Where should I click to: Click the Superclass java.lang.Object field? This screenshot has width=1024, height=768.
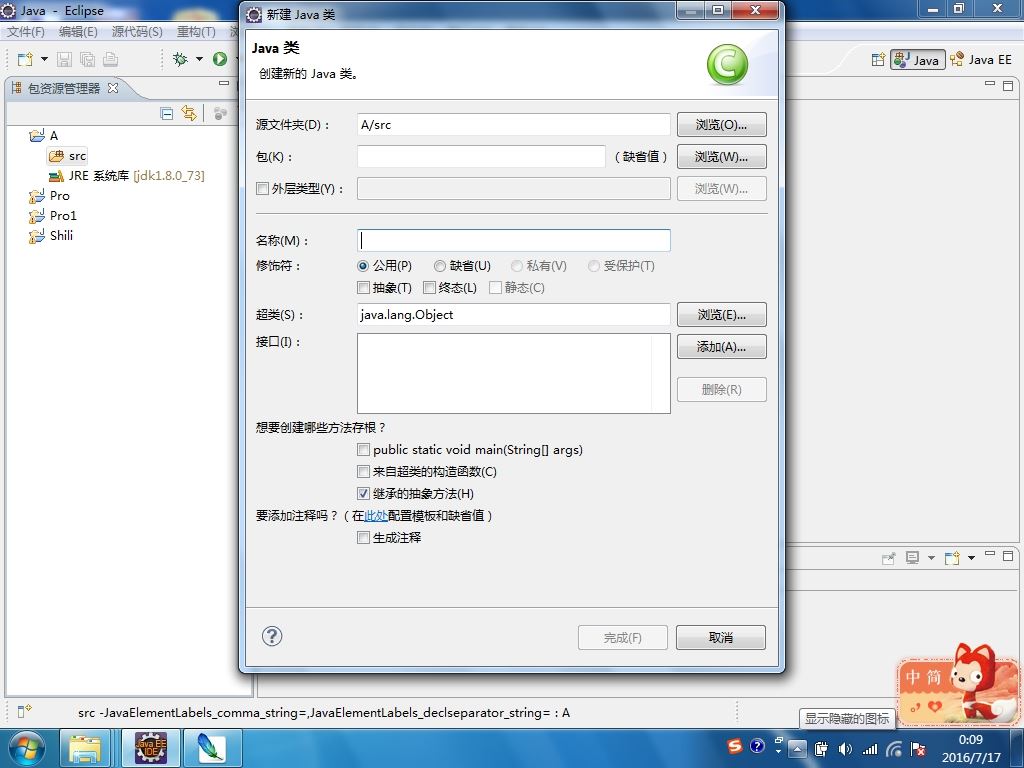(514, 315)
